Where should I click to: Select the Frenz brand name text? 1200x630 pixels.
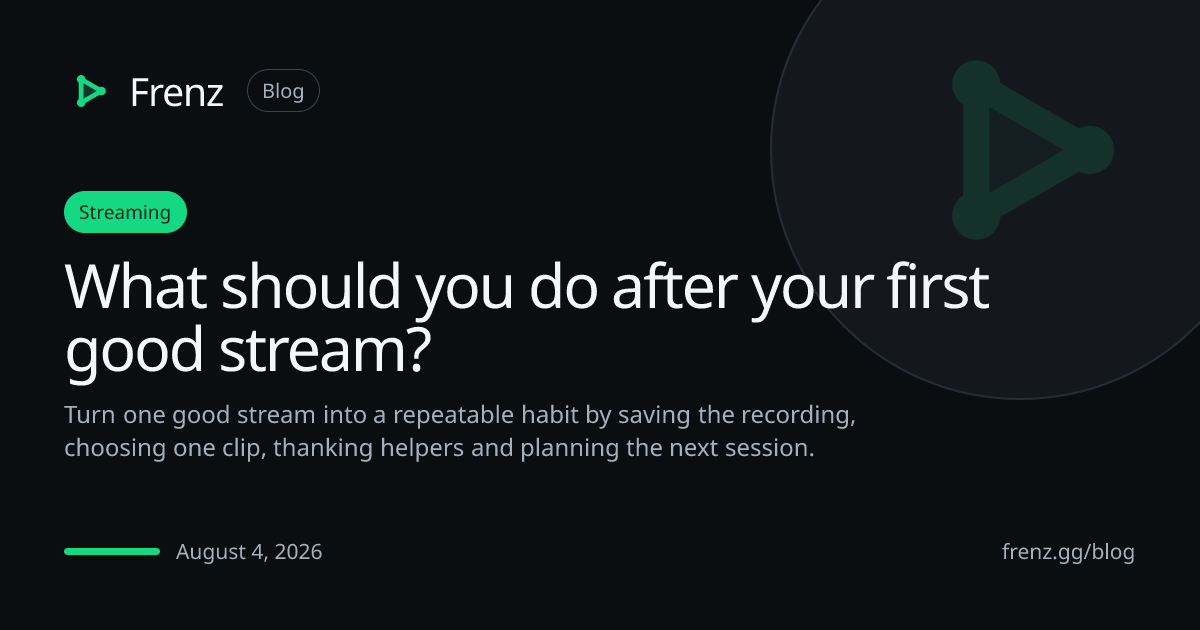point(177,92)
